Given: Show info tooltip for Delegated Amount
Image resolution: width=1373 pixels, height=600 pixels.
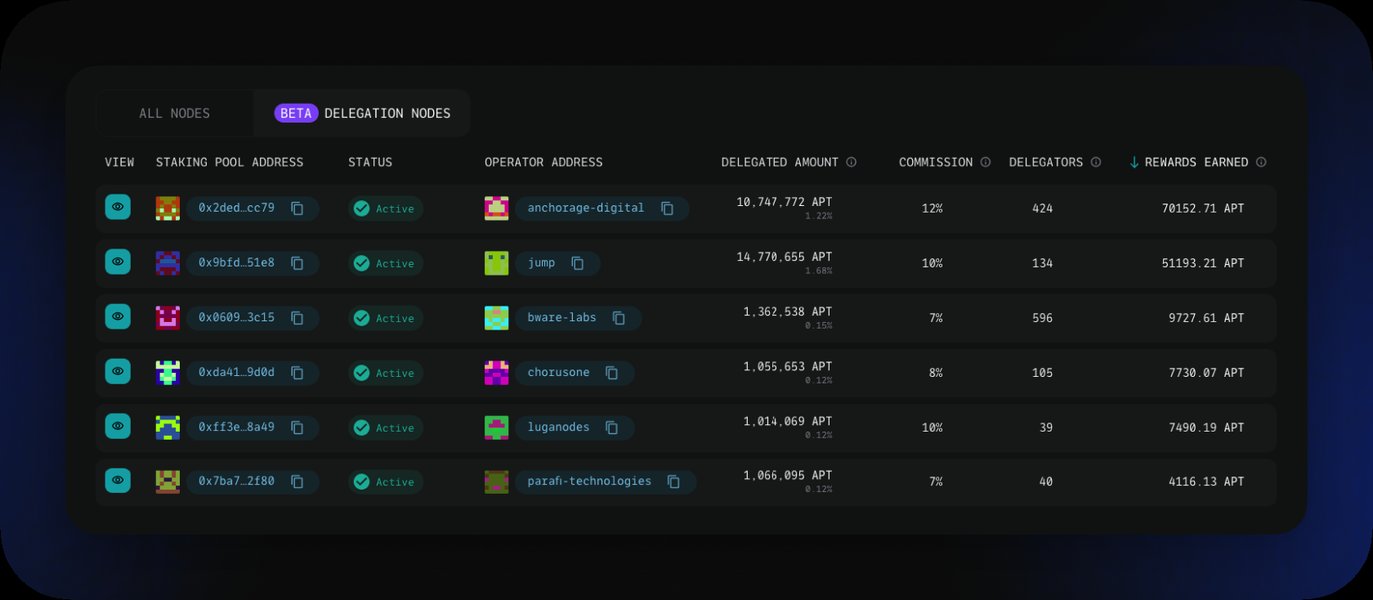Looking at the screenshot, I should pos(851,162).
